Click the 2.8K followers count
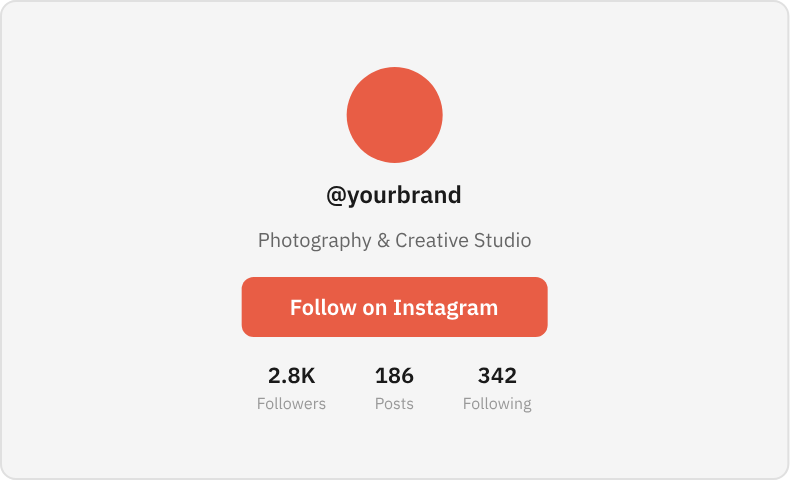This screenshot has width=790, height=480. [x=291, y=376]
